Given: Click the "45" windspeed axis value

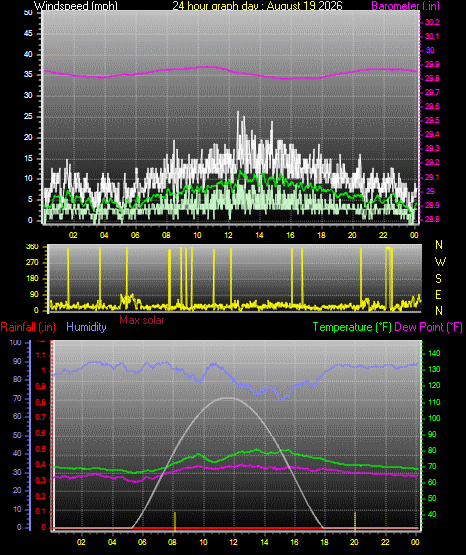Looking at the screenshot, I should (28, 33).
